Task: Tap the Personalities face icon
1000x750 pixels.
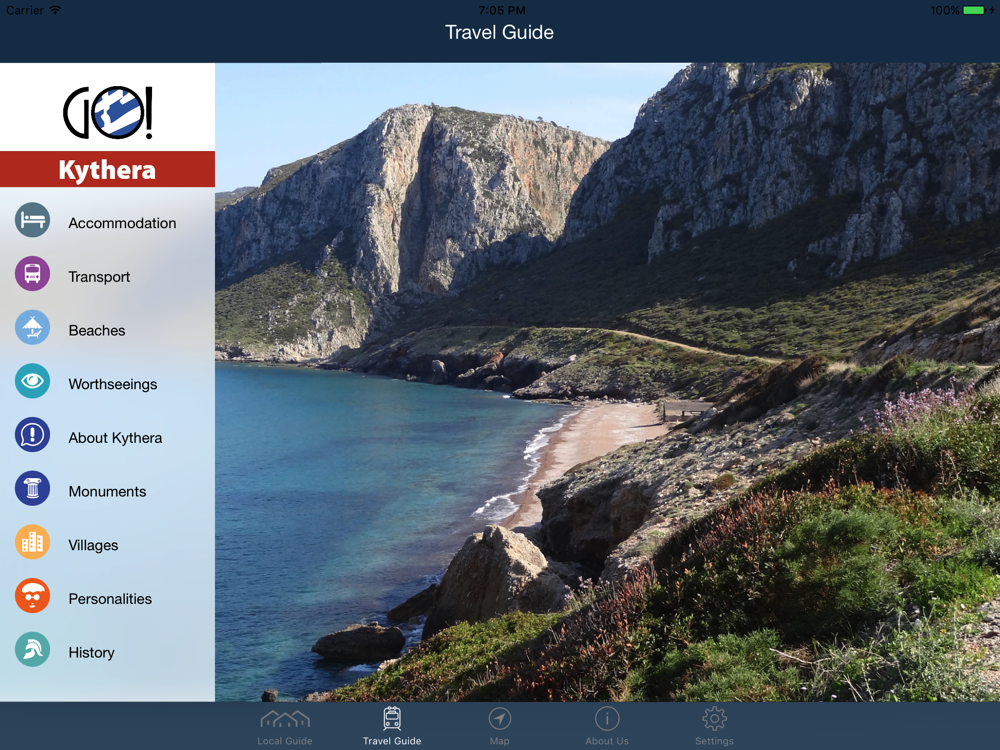Action: pos(33,596)
